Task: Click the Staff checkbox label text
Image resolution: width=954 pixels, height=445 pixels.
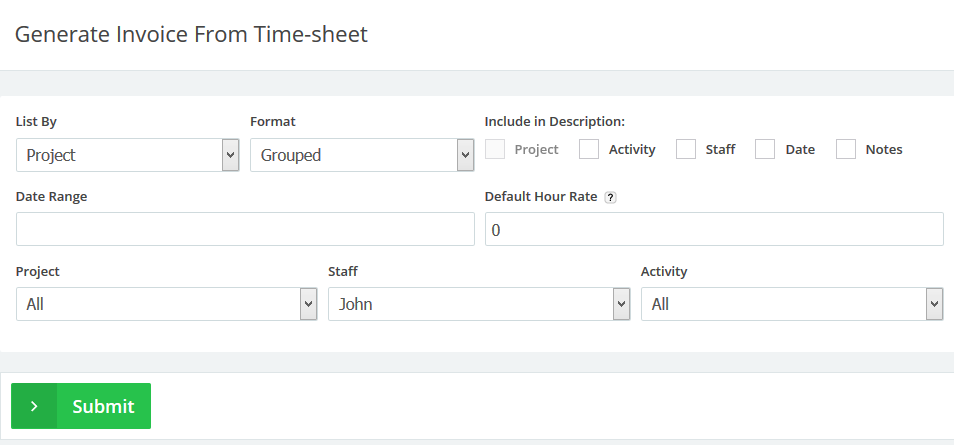Action: 720,150
